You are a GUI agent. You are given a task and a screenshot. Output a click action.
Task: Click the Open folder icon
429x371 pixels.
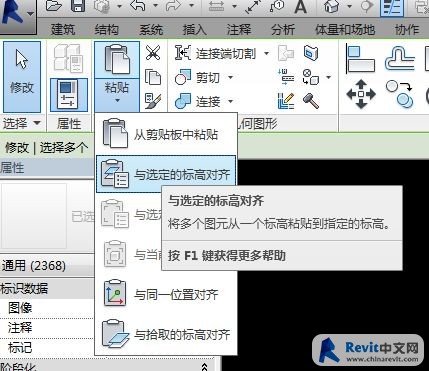54,6
